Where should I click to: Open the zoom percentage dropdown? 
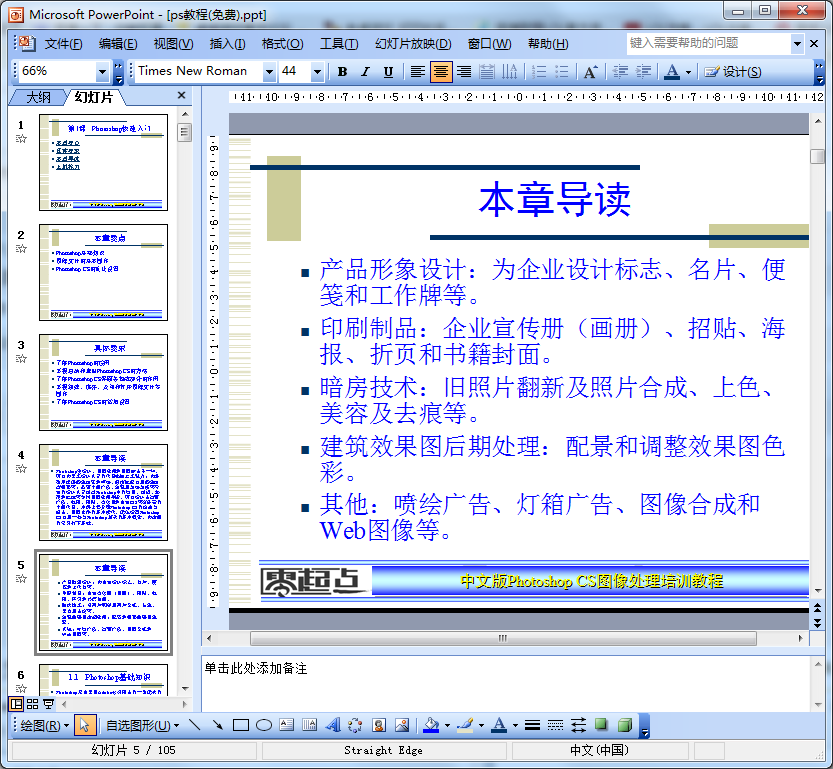(102, 71)
